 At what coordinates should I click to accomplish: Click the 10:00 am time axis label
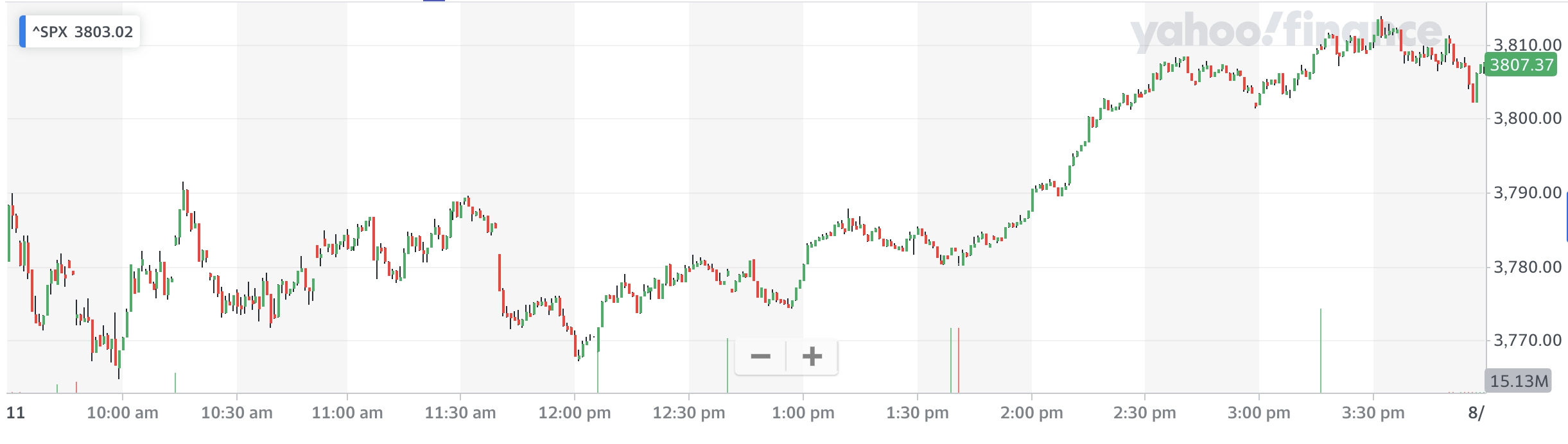tap(123, 413)
